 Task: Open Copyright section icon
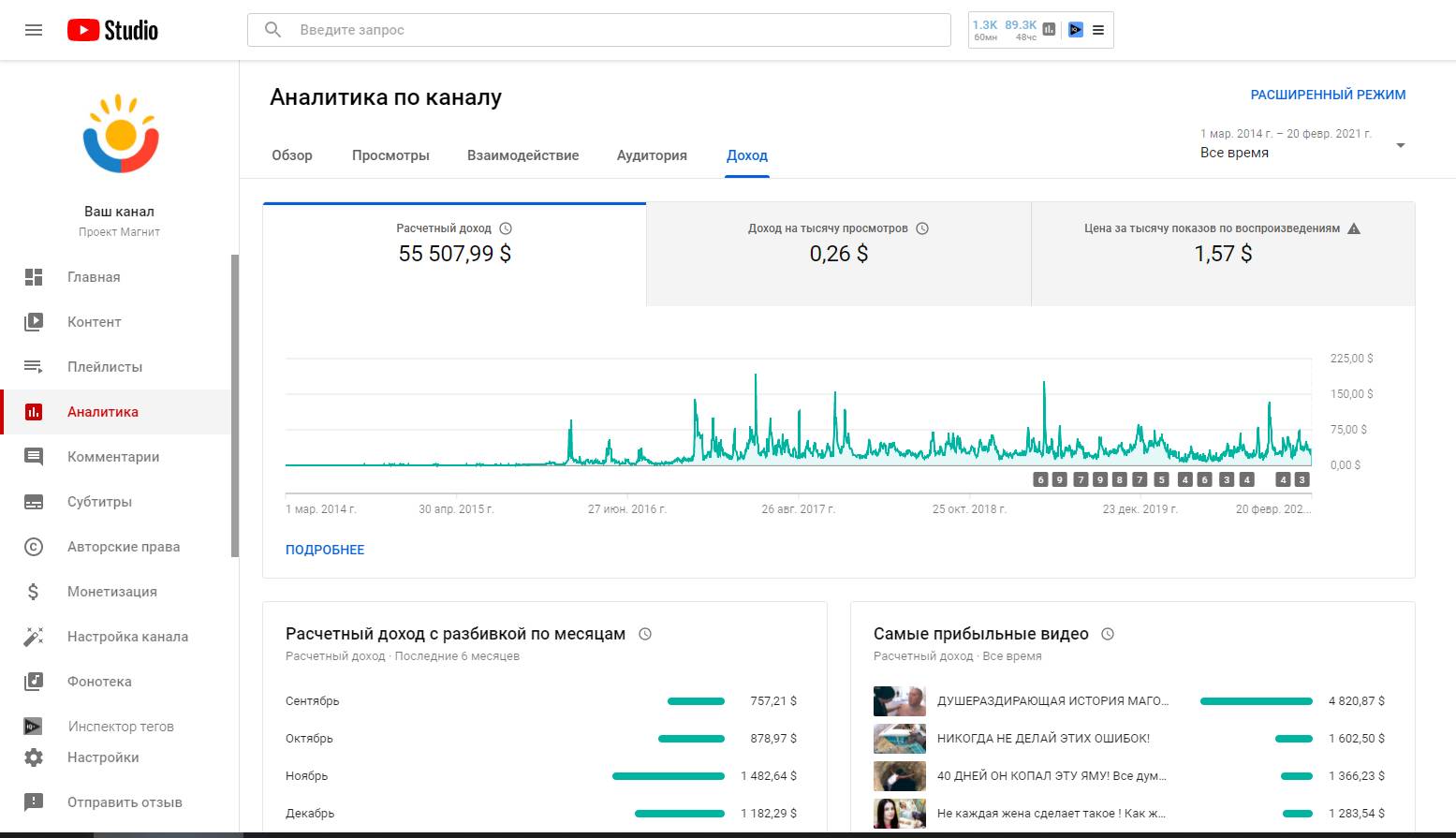[x=34, y=547]
